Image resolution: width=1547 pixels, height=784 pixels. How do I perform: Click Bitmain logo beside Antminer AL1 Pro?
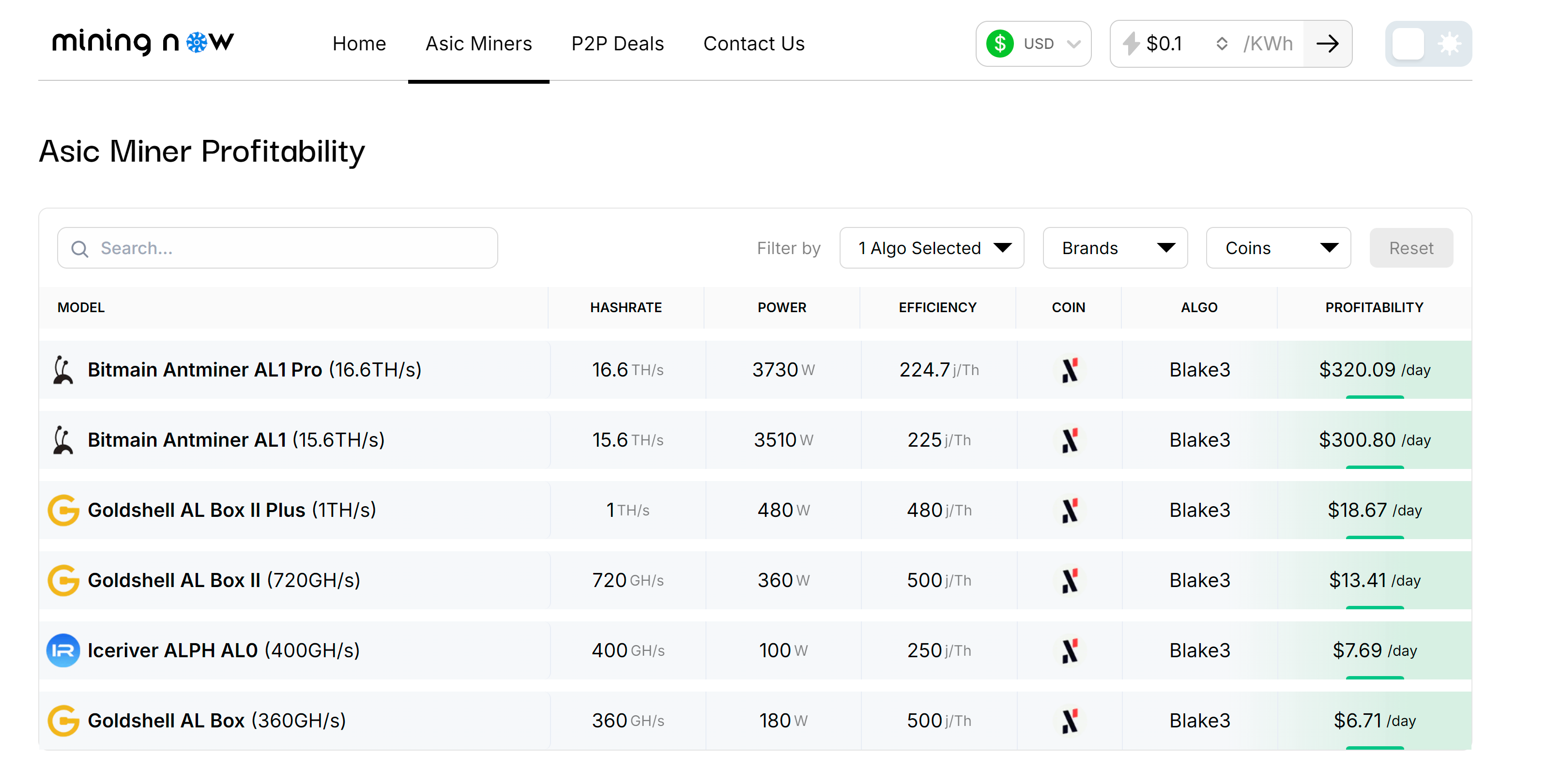point(63,370)
